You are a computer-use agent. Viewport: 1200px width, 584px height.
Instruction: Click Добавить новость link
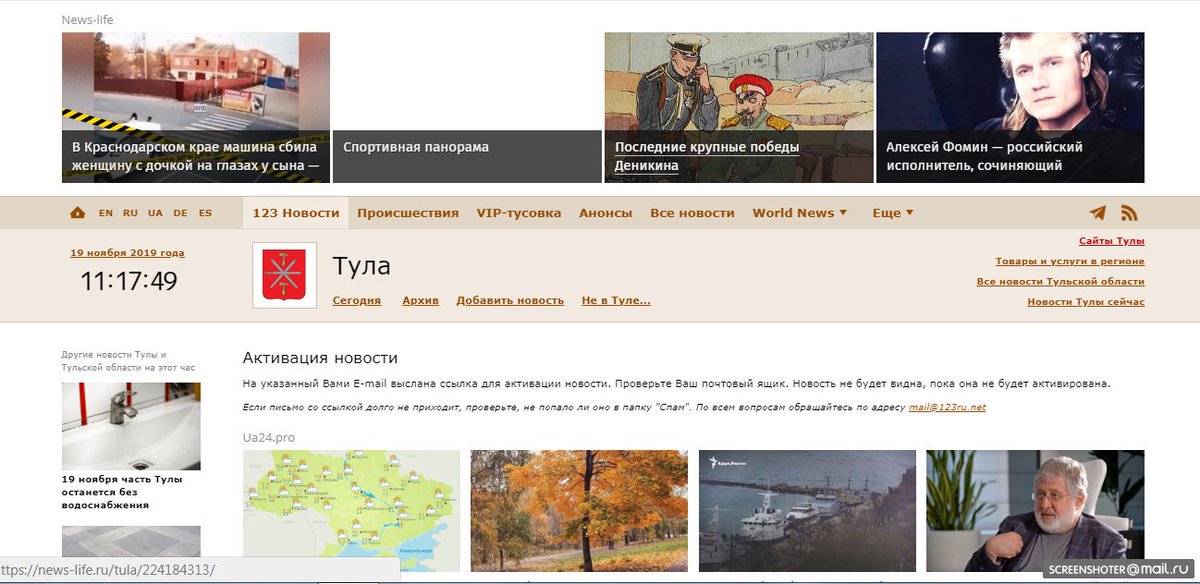click(510, 300)
